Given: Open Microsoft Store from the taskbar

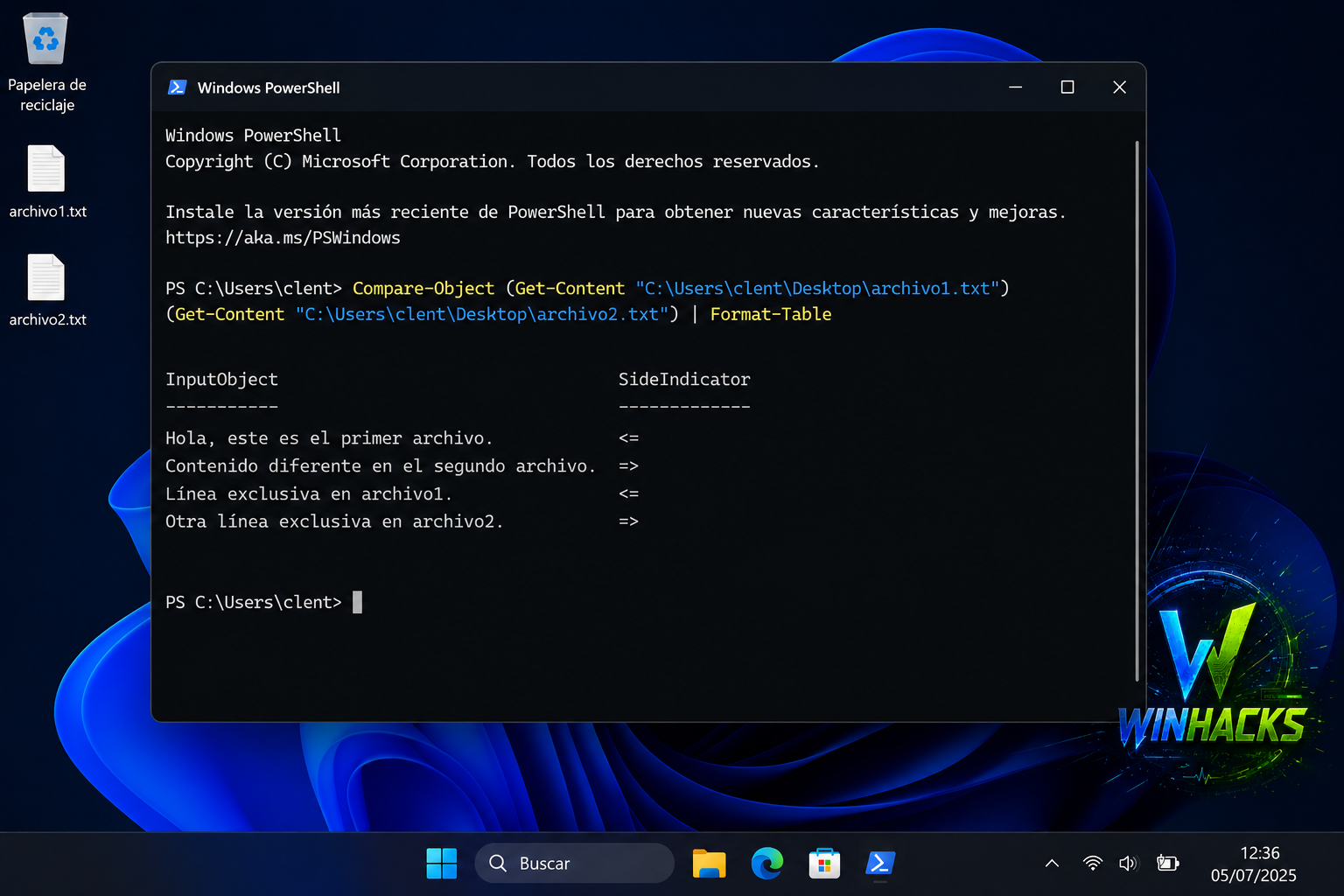Looking at the screenshot, I should pyautogui.click(x=824, y=864).
